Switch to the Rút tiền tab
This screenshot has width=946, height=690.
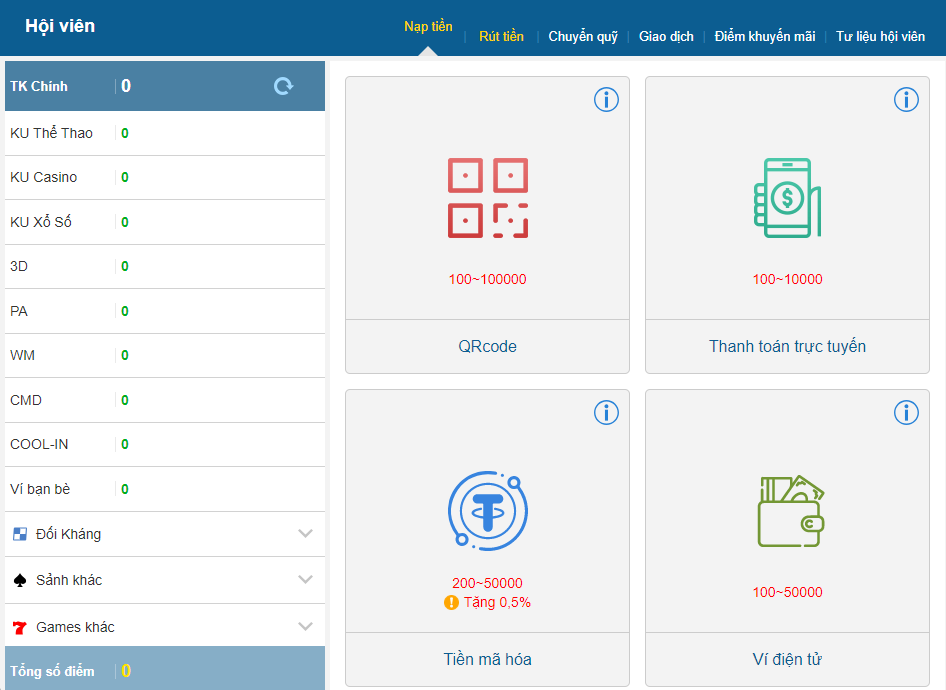click(501, 37)
